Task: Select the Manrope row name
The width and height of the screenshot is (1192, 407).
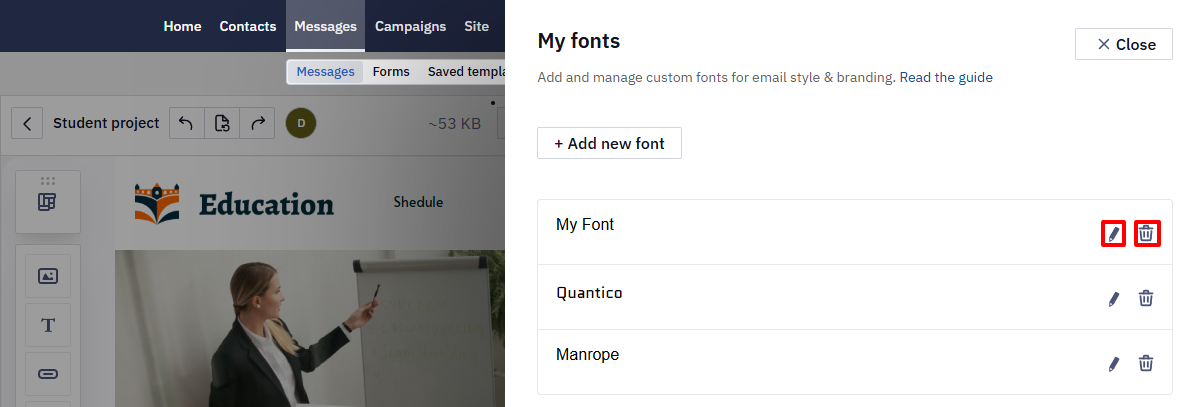Action: pyautogui.click(x=588, y=355)
